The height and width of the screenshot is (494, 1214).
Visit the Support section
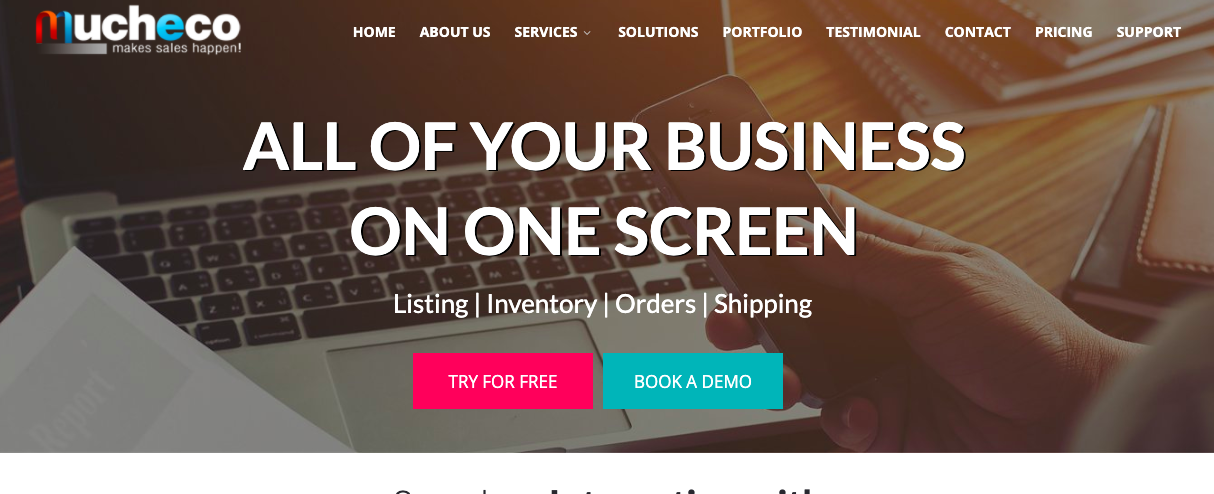tap(1149, 32)
